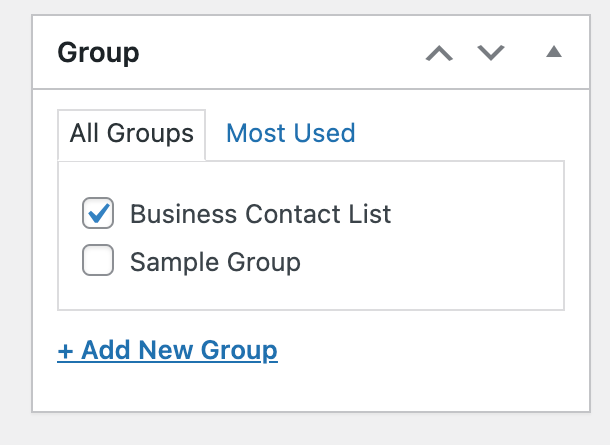The width and height of the screenshot is (610, 445).
Task: Show most used groups
Action: 291,133
